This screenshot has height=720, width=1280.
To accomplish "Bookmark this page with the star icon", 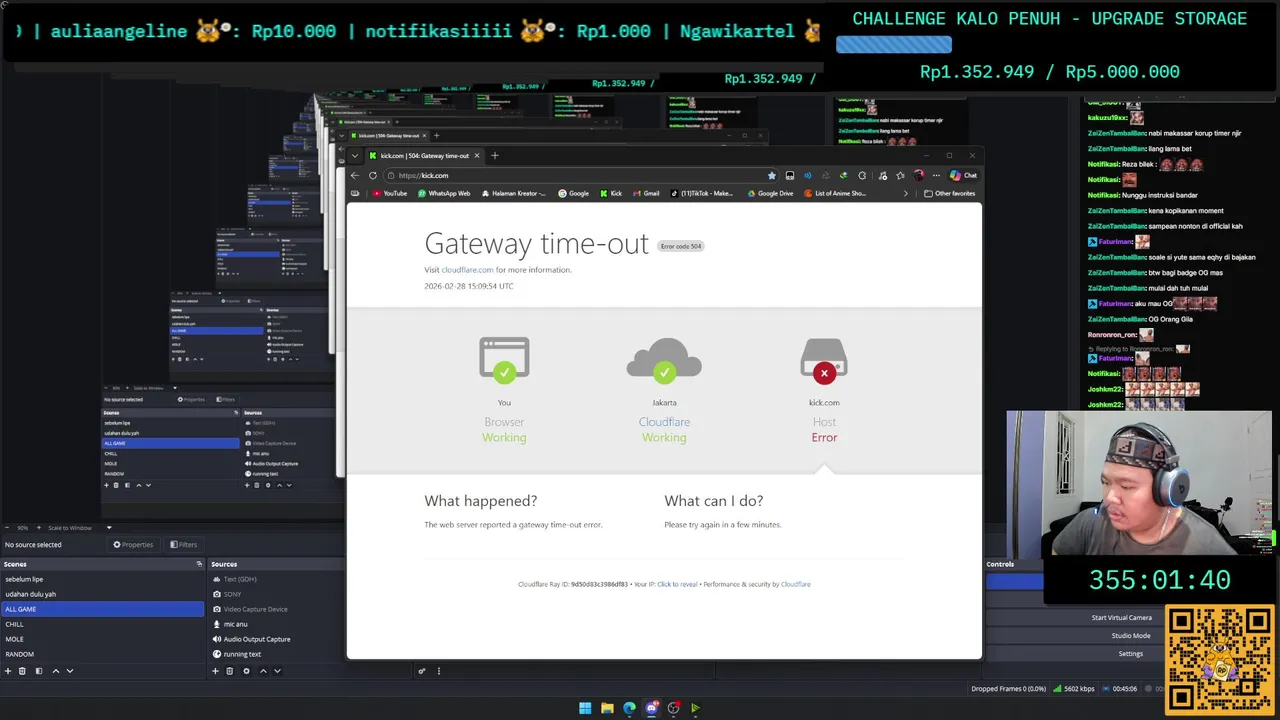I will click(771, 175).
